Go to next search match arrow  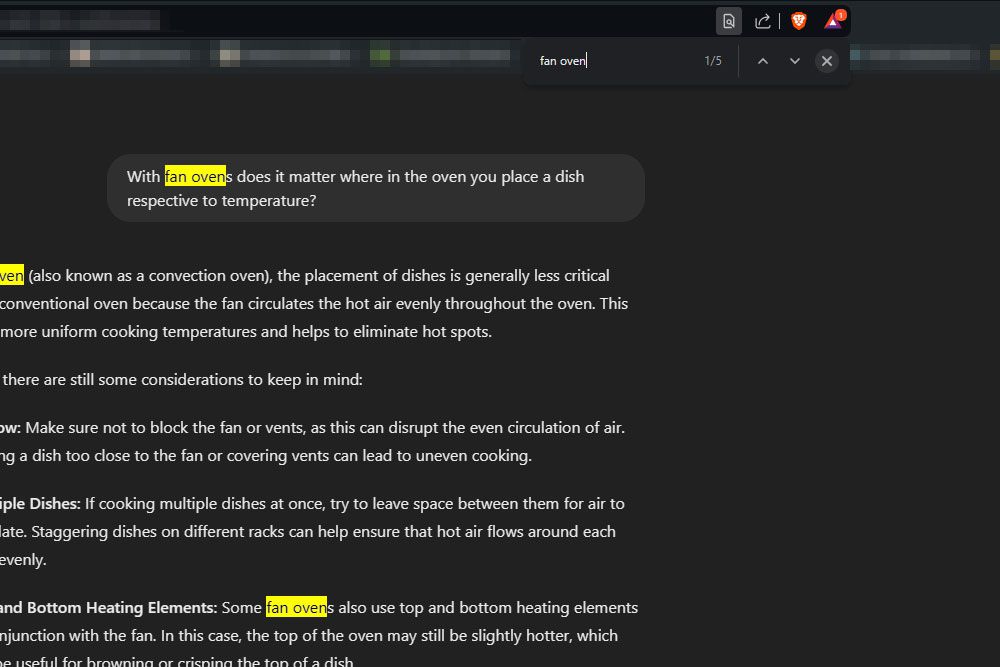click(795, 61)
